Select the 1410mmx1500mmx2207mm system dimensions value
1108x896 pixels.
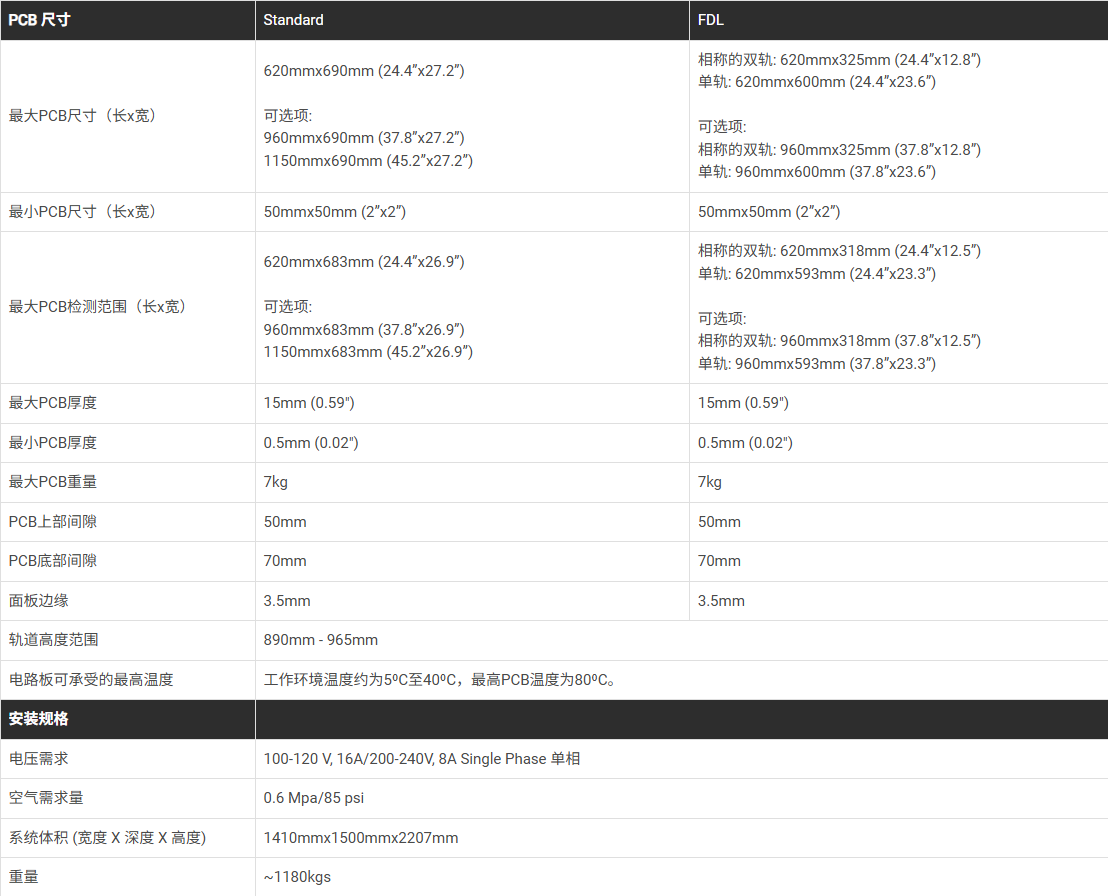point(361,838)
